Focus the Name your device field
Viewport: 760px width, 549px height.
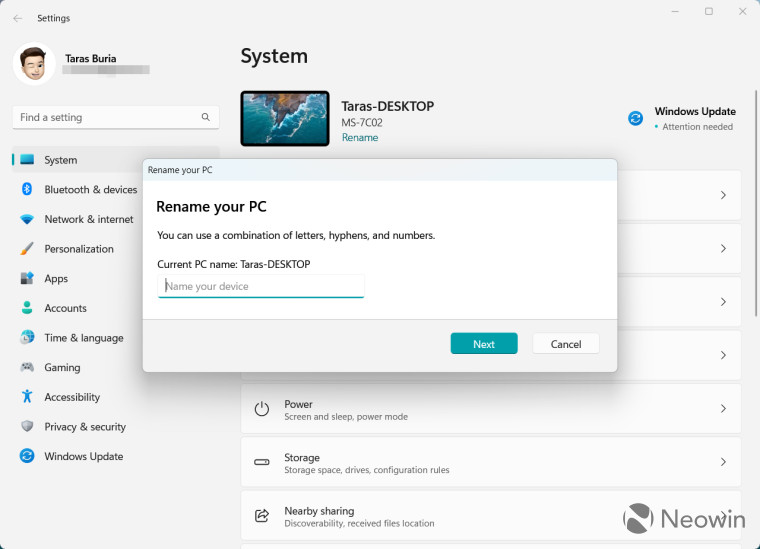click(261, 286)
